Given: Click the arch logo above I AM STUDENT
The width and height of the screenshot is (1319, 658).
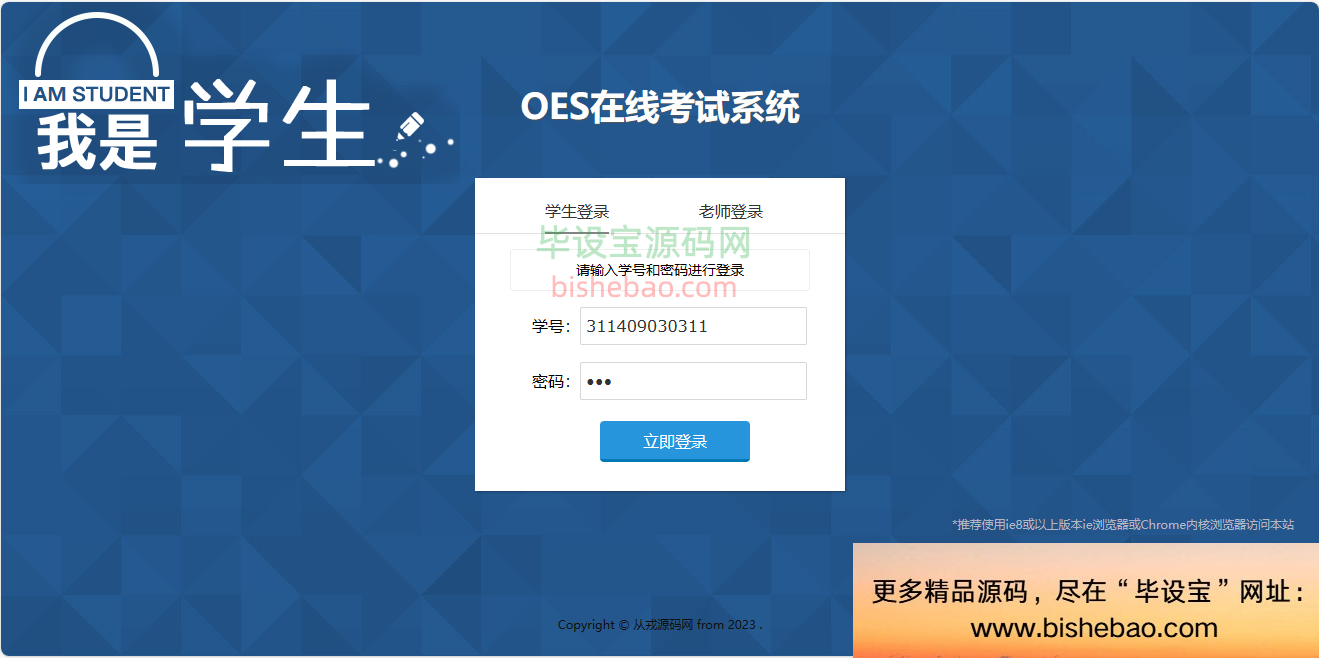Looking at the screenshot, I should pyautogui.click(x=96, y=45).
